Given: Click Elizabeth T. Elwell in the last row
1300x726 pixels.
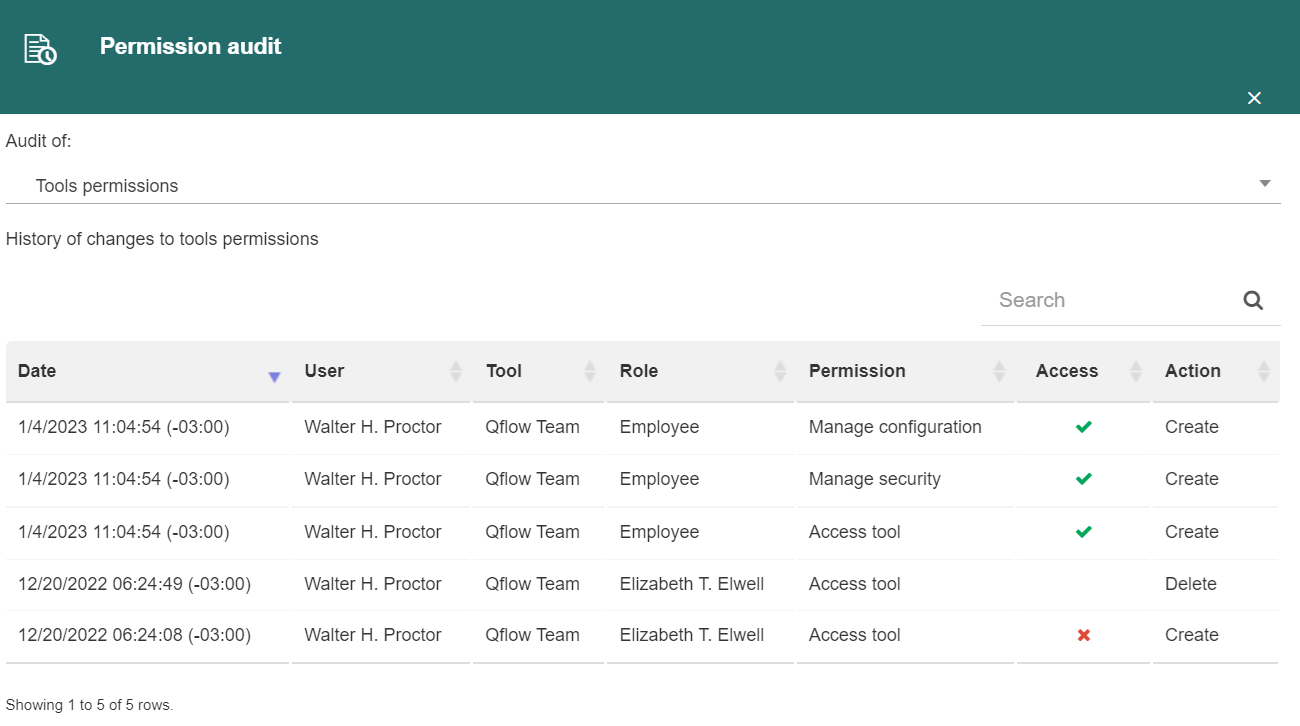Looking at the screenshot, I should pos(692,635).
